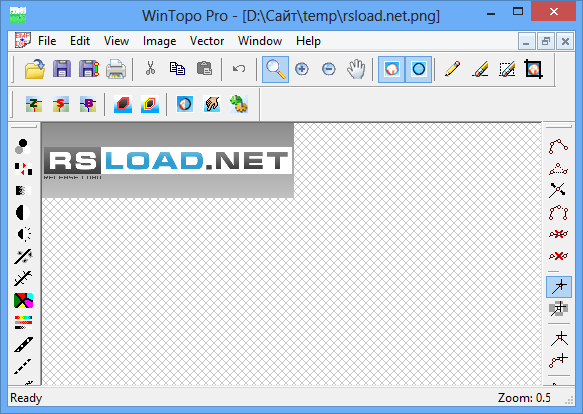The height and width of the screenshot is (414, 583).
Task: Click the snap with grey squares icon
Action: [558, 308]
